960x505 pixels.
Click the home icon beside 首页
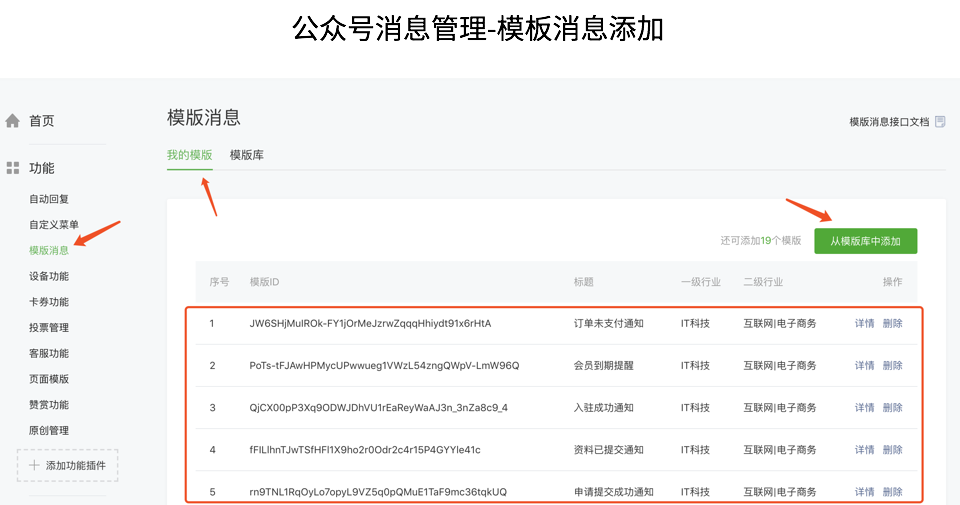pos(13,121)
